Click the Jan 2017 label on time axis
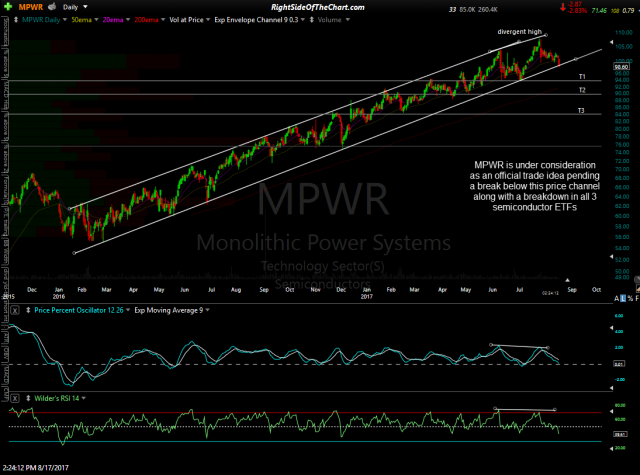 (366, 293)
